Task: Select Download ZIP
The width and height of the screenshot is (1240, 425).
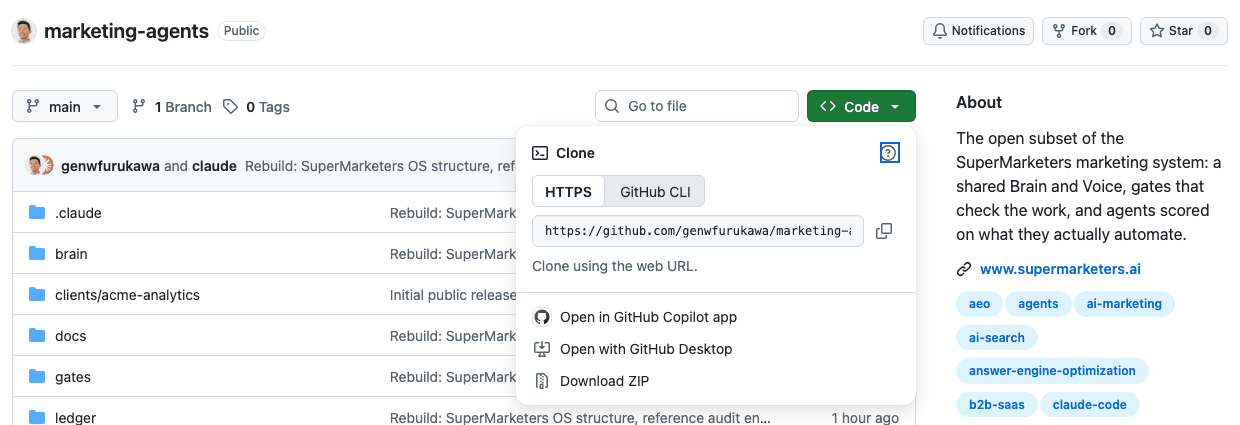Action: 716,381
